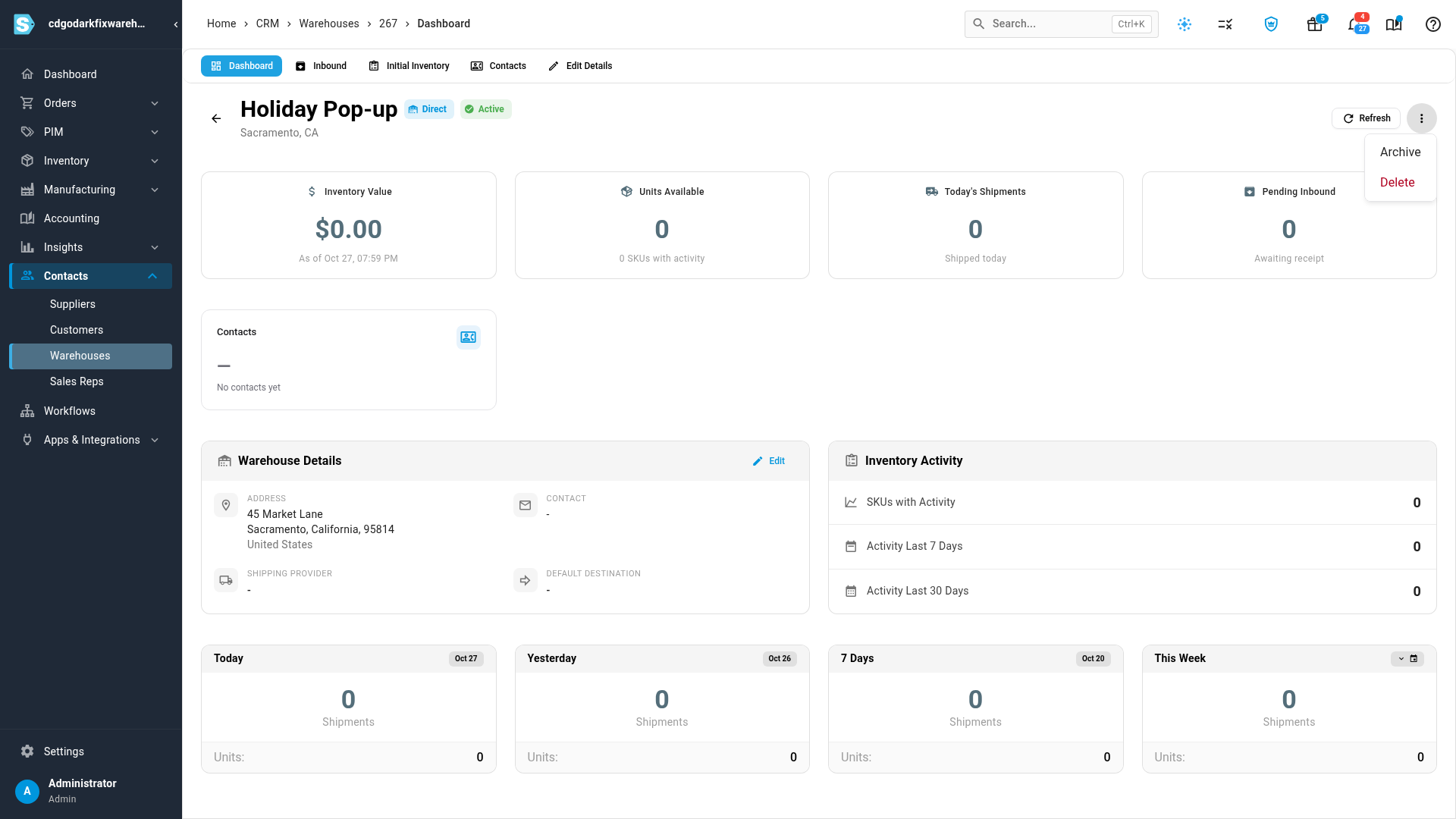Screen dimensions: 1456x819
Task: Open Settings with the gear icon
Action: coord(27,752)
